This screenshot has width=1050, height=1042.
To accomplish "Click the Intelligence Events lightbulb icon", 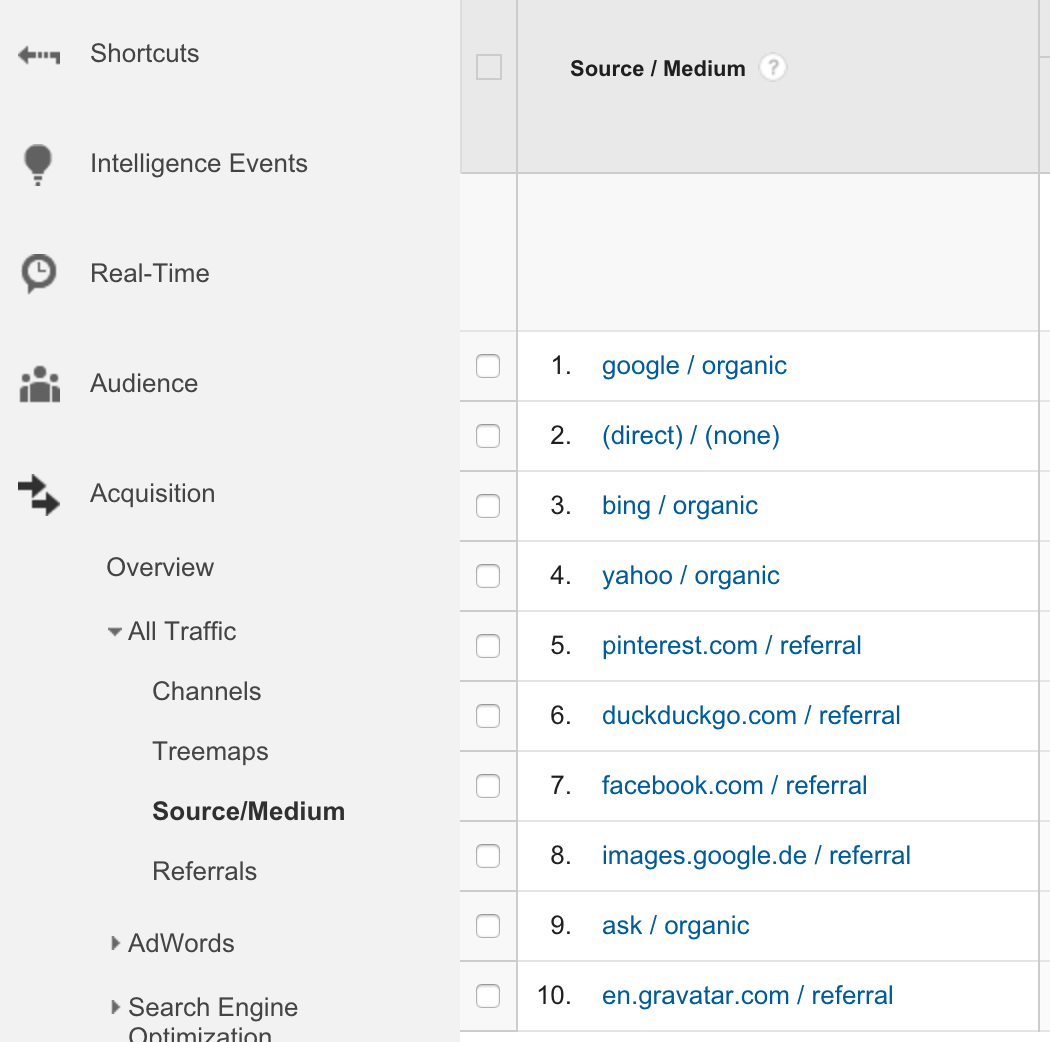I will tap(38, 165).
